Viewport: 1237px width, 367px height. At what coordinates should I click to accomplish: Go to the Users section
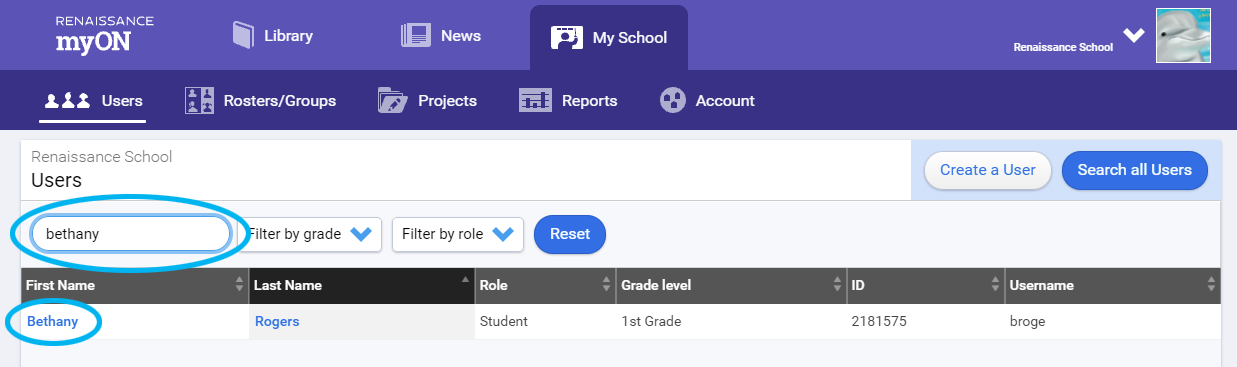pos(93,101)
